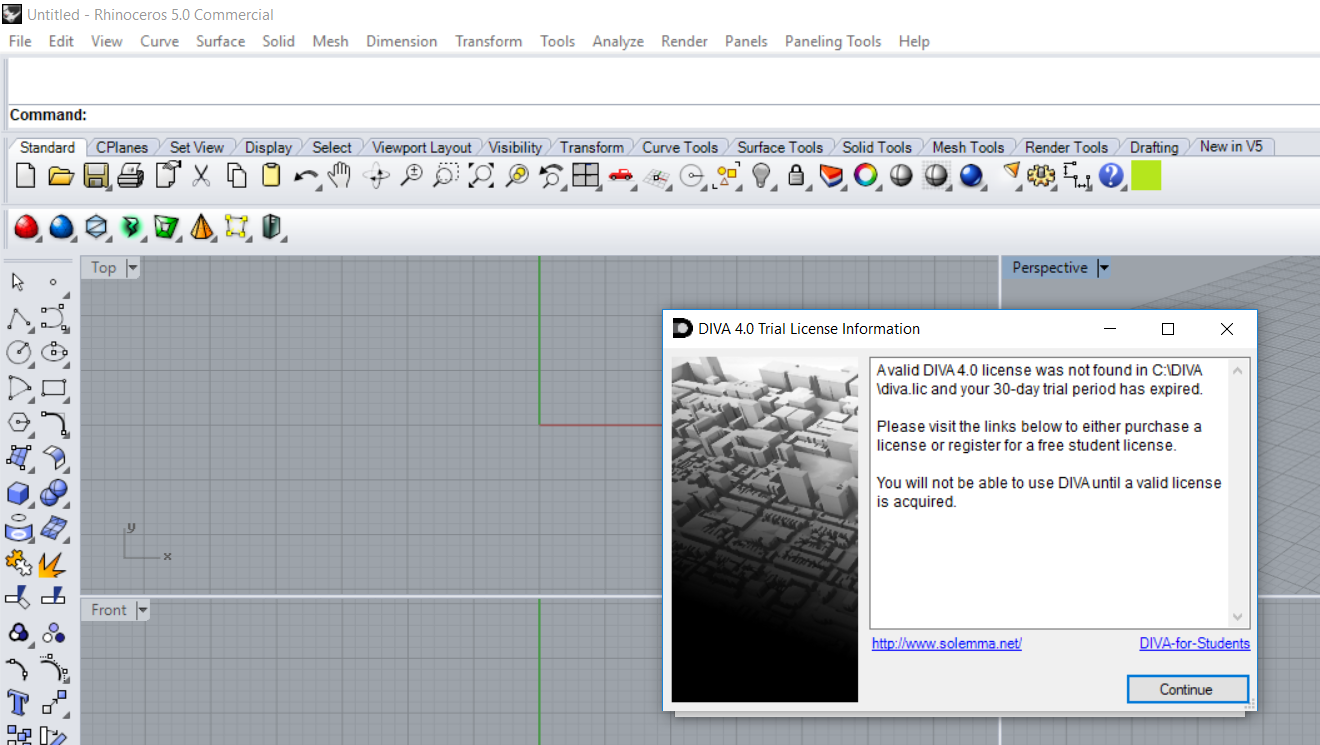Select the Box solid tool
Screen dimensions: 1320x745
pos(18,493)
